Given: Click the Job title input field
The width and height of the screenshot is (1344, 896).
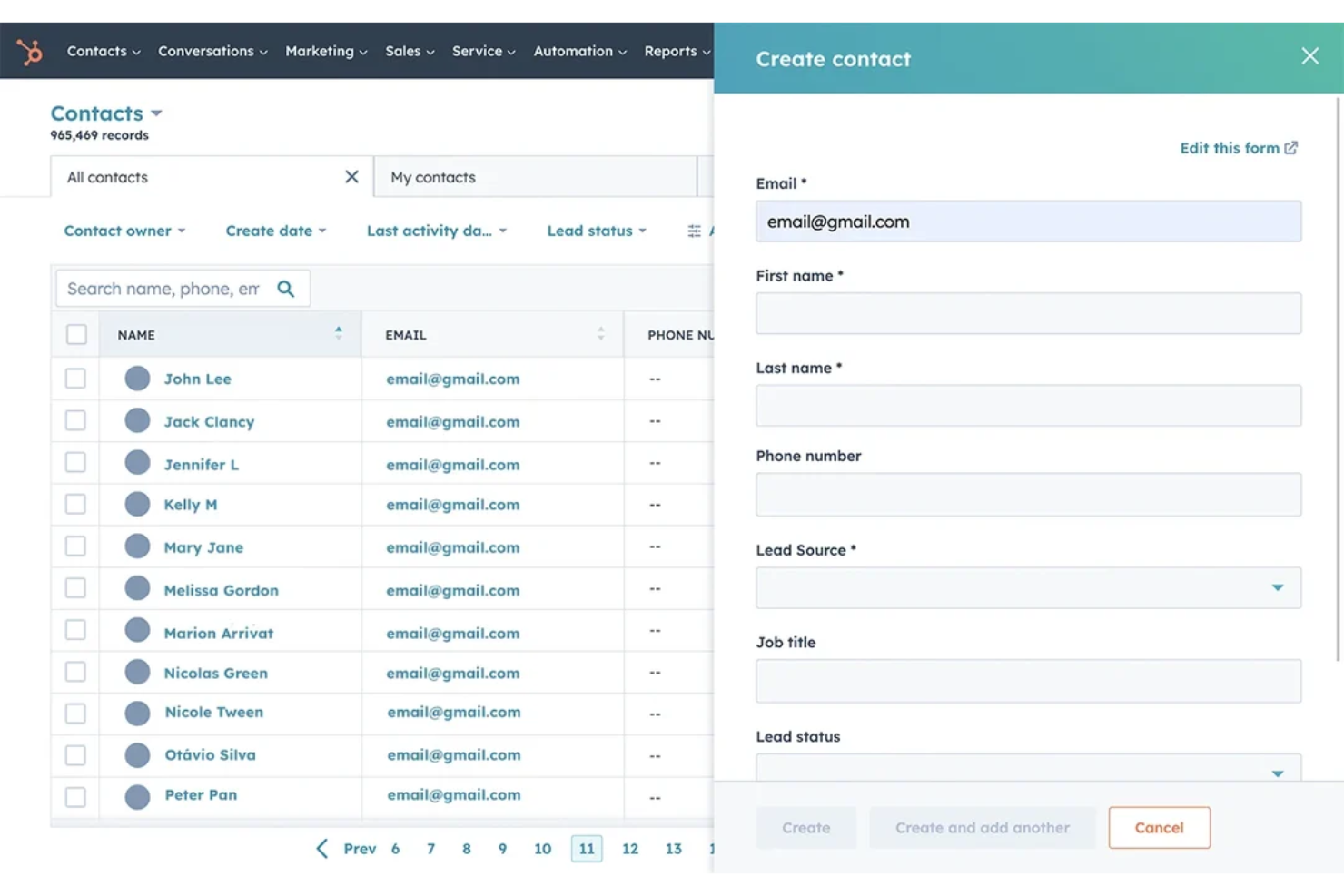Looking at the screenshot, I should point(1028,681).
